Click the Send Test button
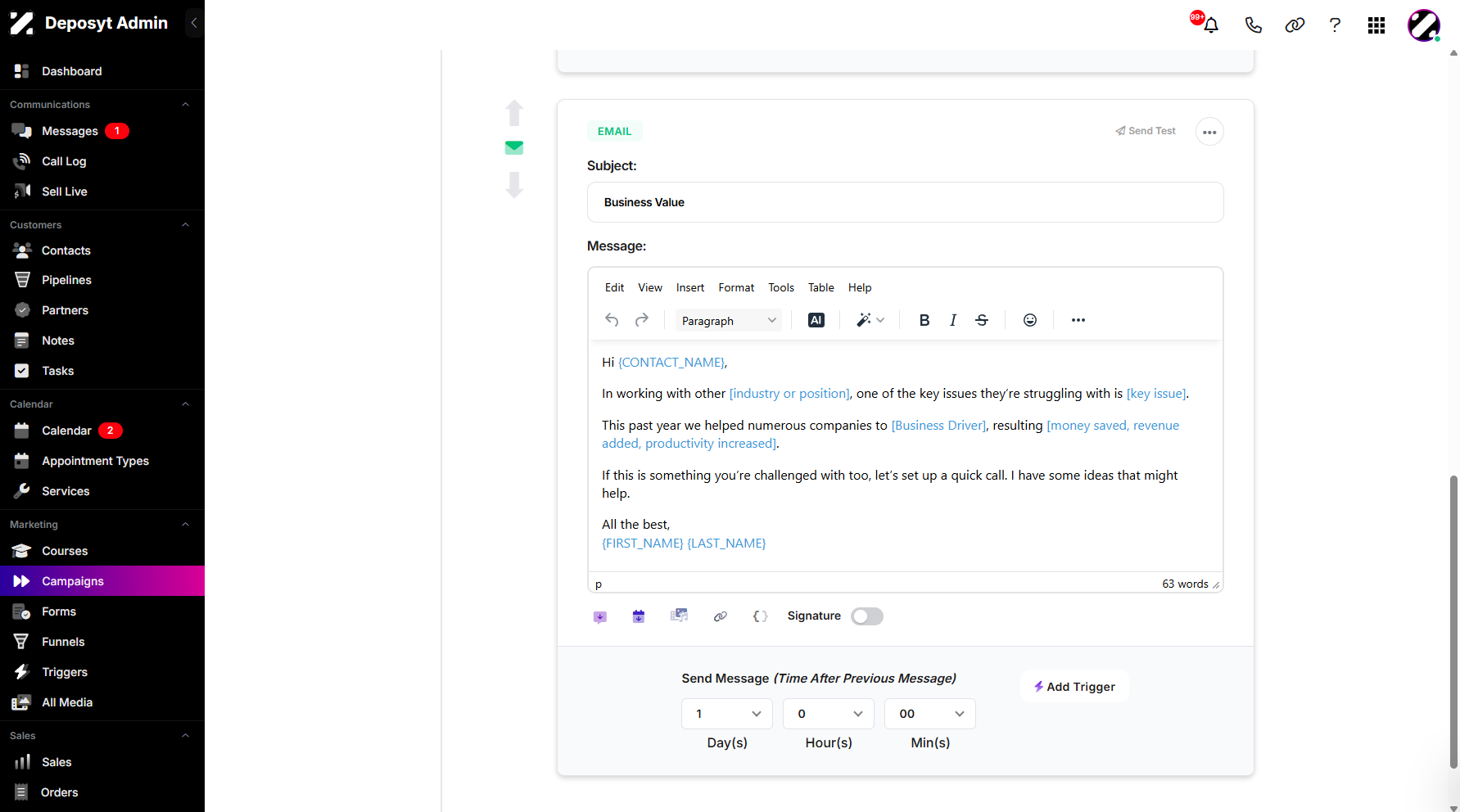The height and width of the screenshot is (812, 1460). [1146, 131]
